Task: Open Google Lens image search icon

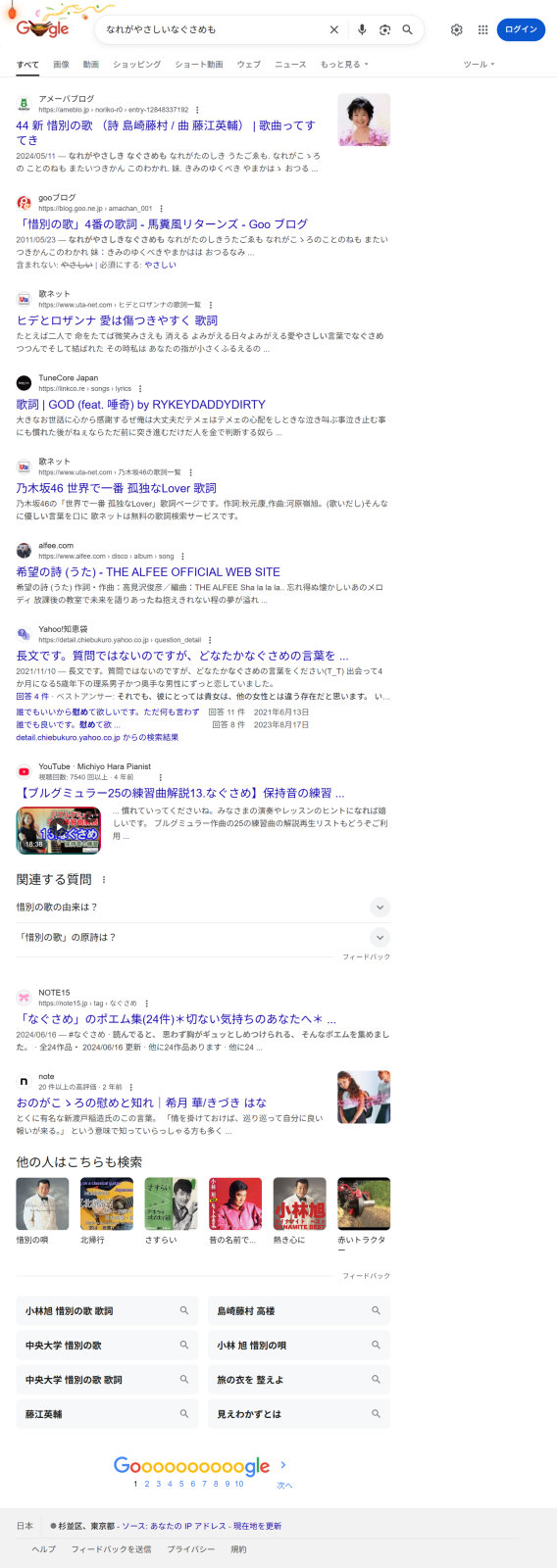Action: (x=384, y=29)
